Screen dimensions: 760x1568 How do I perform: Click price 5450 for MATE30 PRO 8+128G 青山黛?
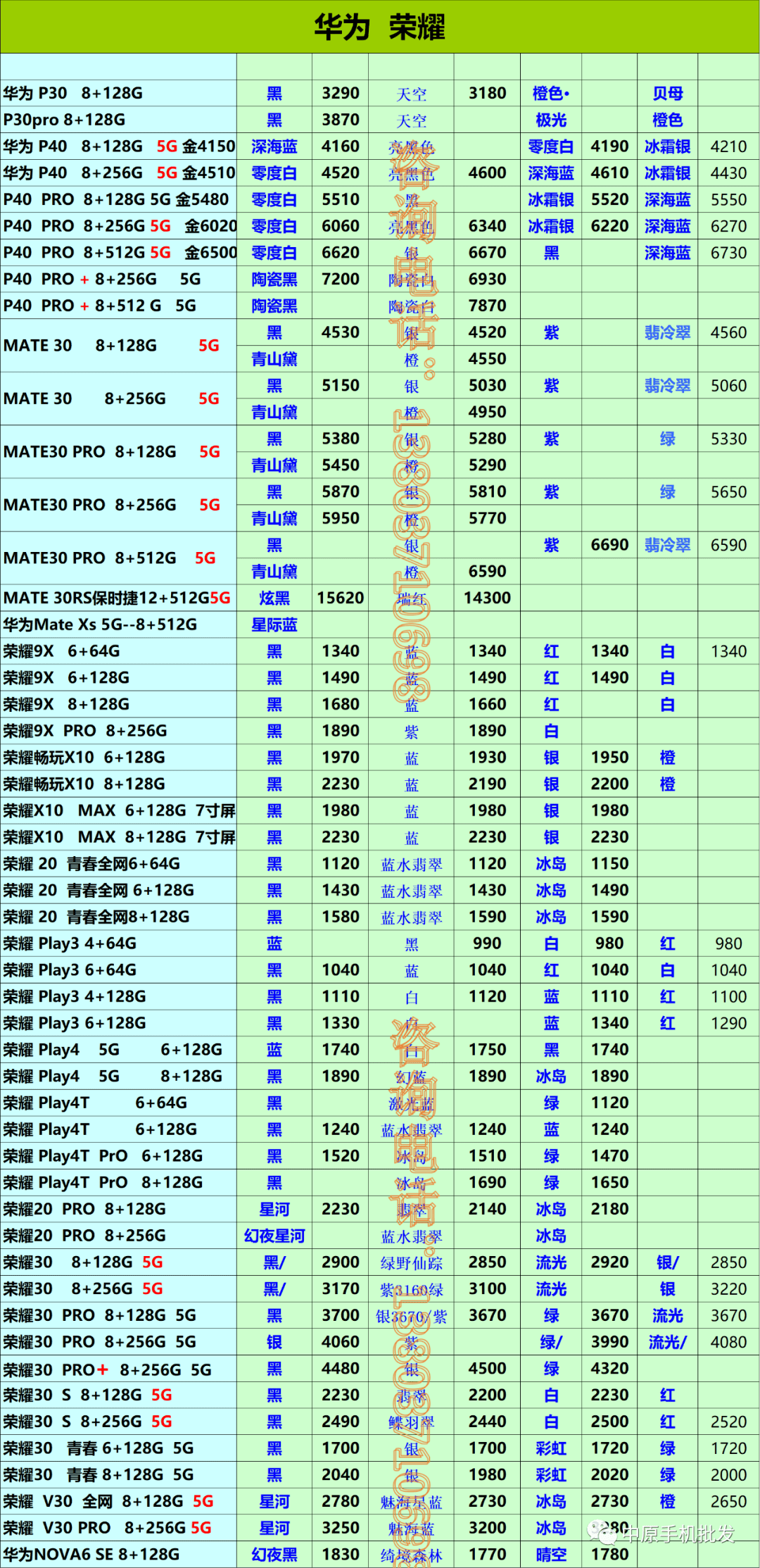(341, 465)
